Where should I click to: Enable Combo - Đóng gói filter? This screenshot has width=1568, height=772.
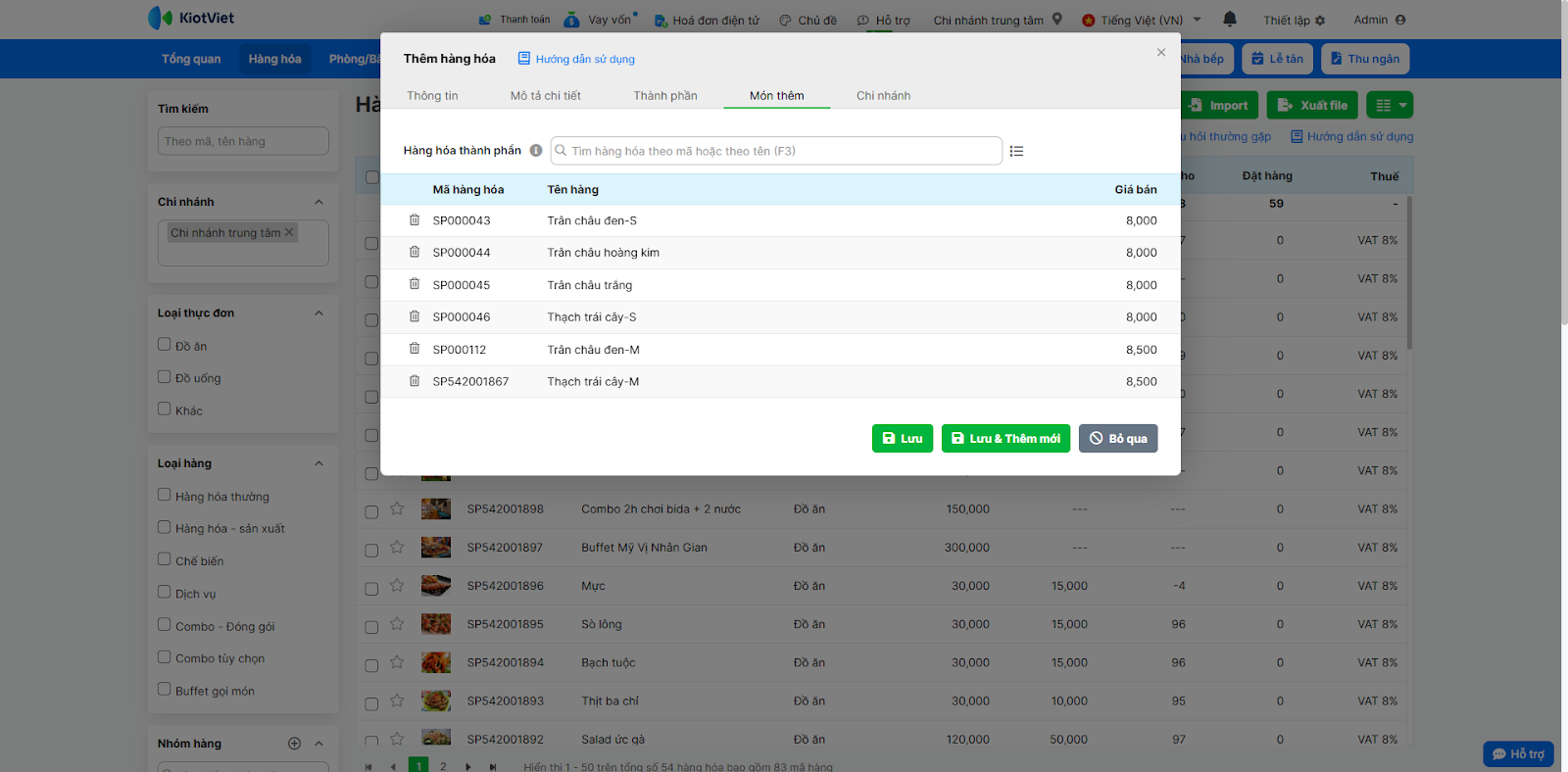coord(165,624)
